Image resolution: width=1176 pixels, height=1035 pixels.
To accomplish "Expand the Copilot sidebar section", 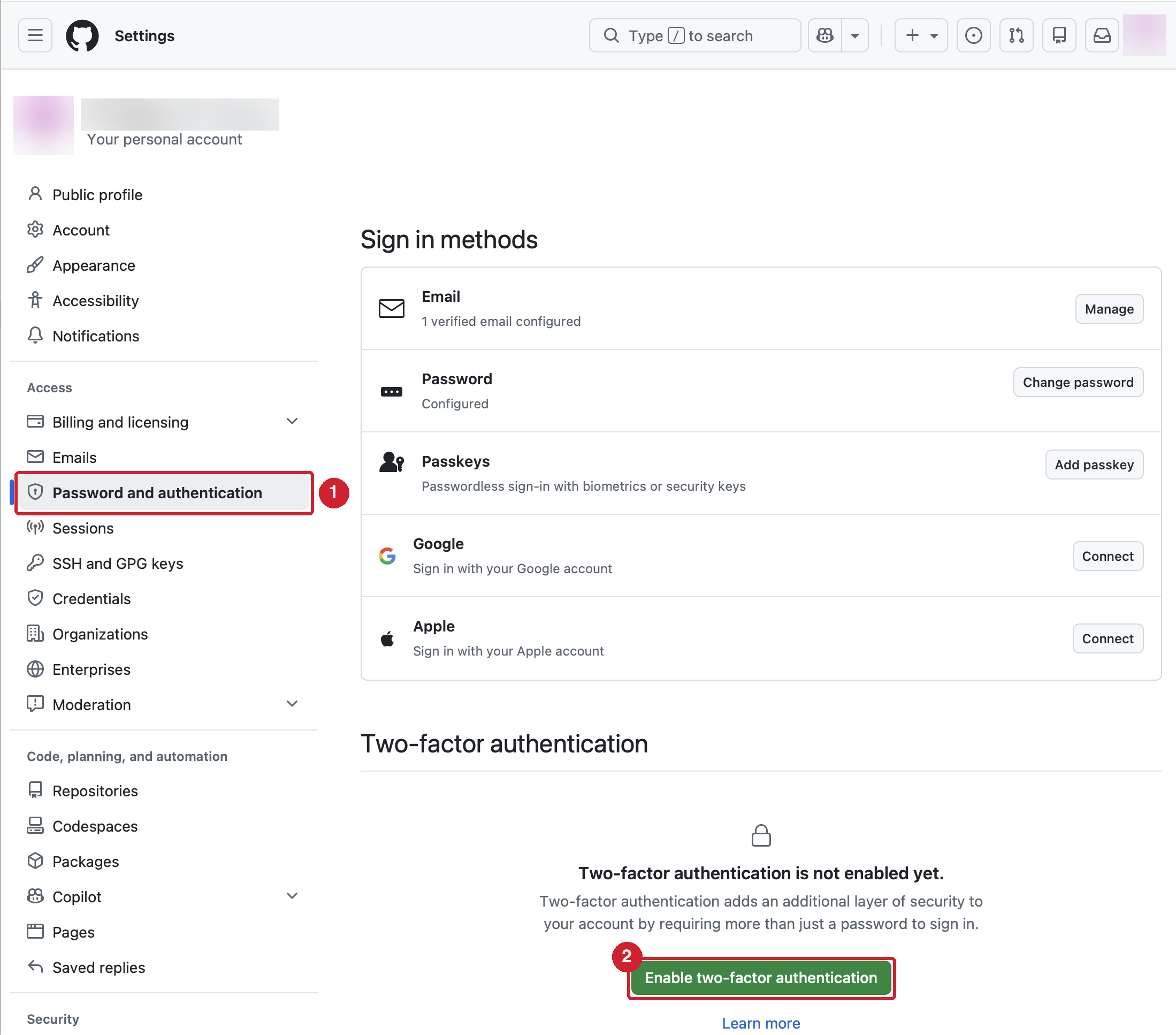I will pyautogui.click(x=164, y=896).
